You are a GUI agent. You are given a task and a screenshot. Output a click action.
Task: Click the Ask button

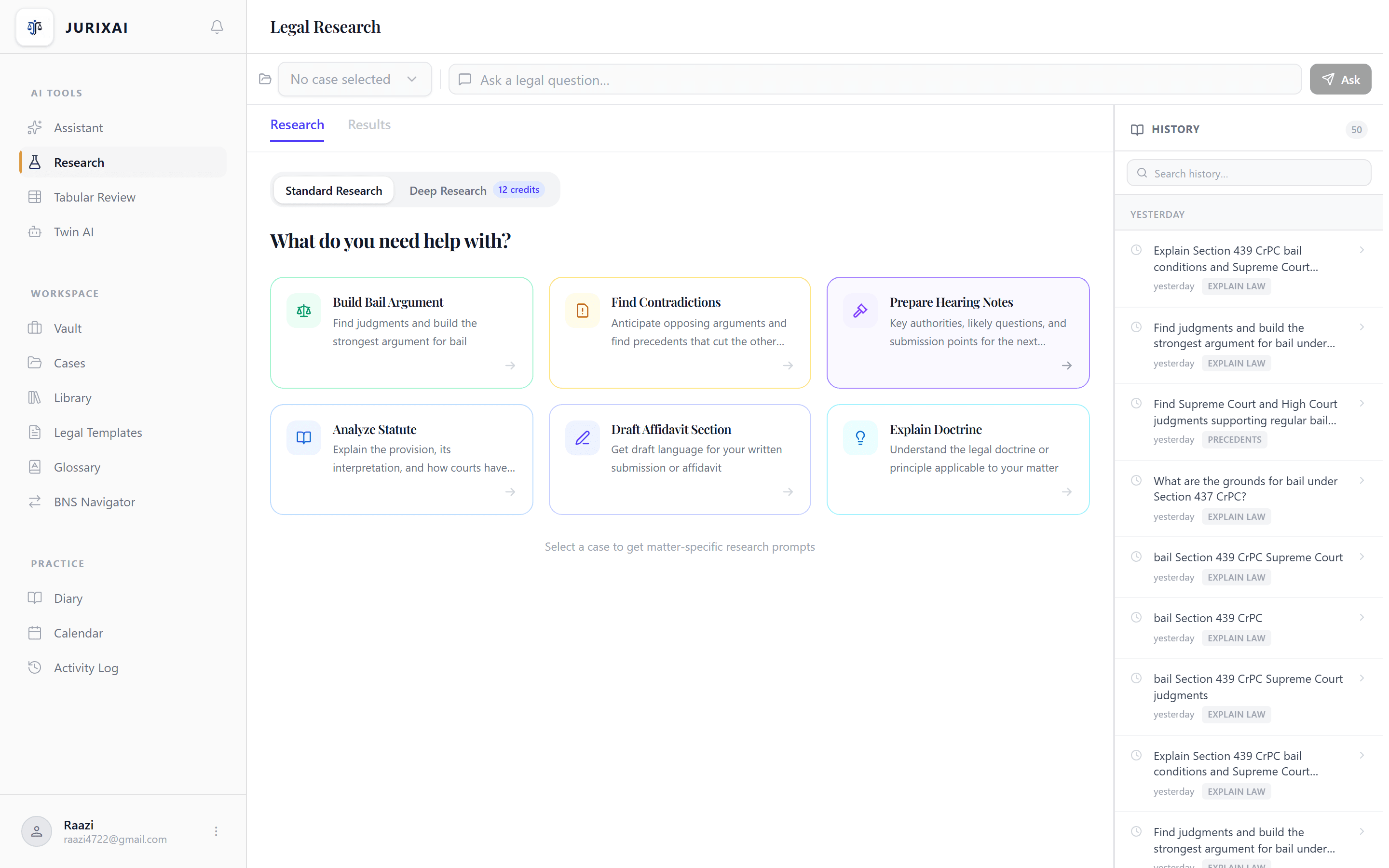point(1340,79)
